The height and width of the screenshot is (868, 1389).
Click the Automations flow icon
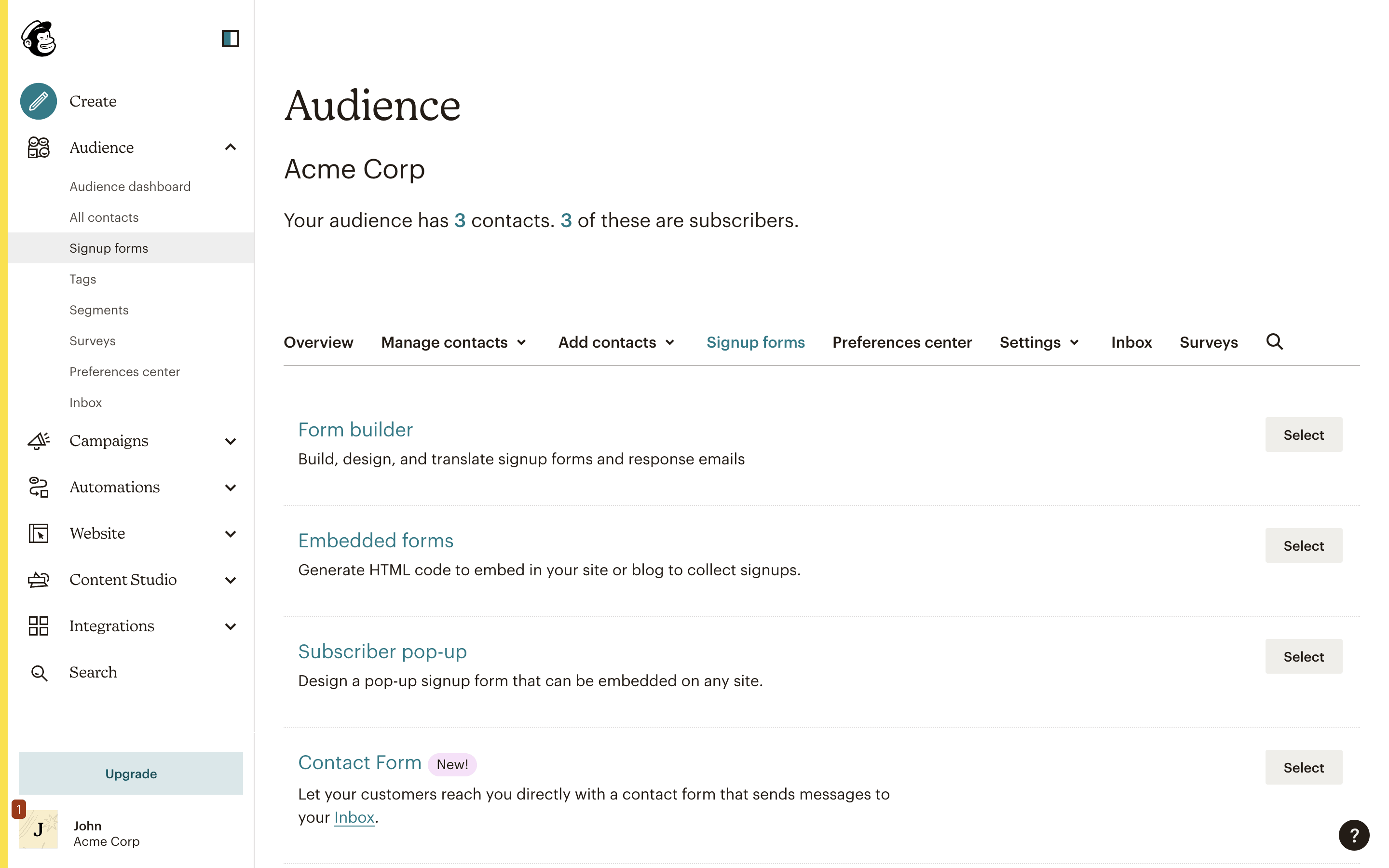[x=39, y=487]
